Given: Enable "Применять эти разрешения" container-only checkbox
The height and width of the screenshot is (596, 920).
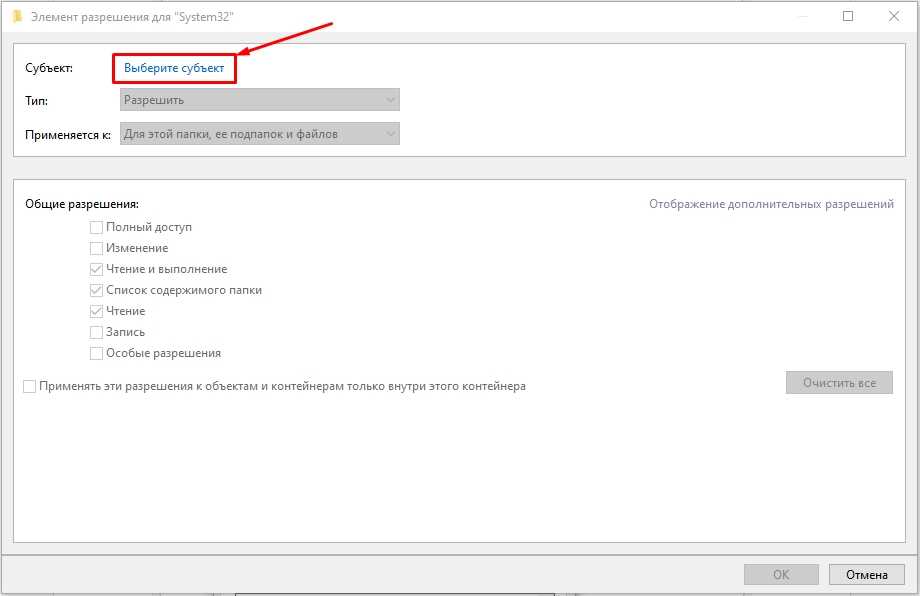Looking at the screenshot, I should [x=30, y=386].
